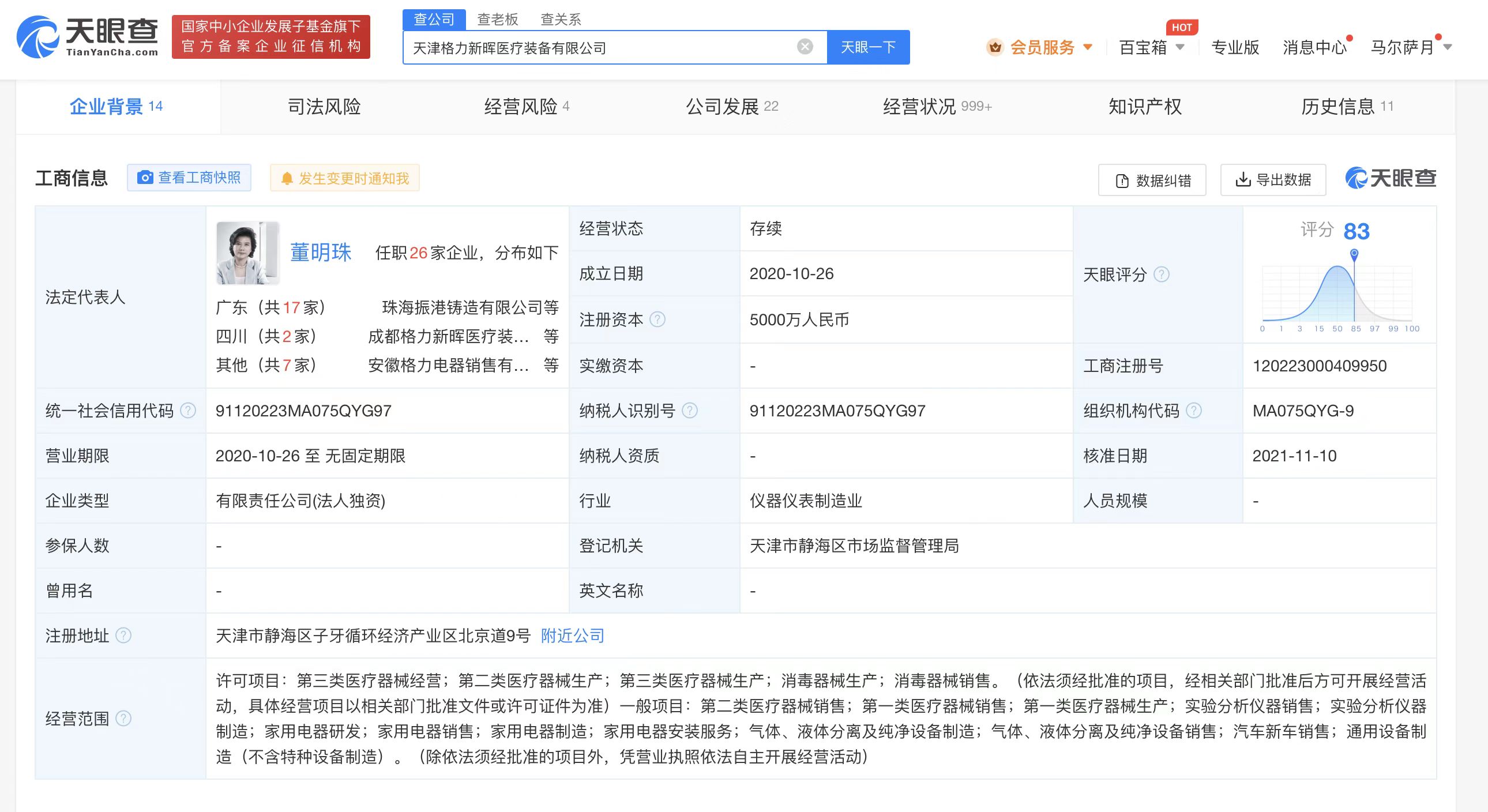The width and height of the screenshot is (1488, 812).
Task: Click the help icon next to 经营范围
Action: (x=123, y=719)
